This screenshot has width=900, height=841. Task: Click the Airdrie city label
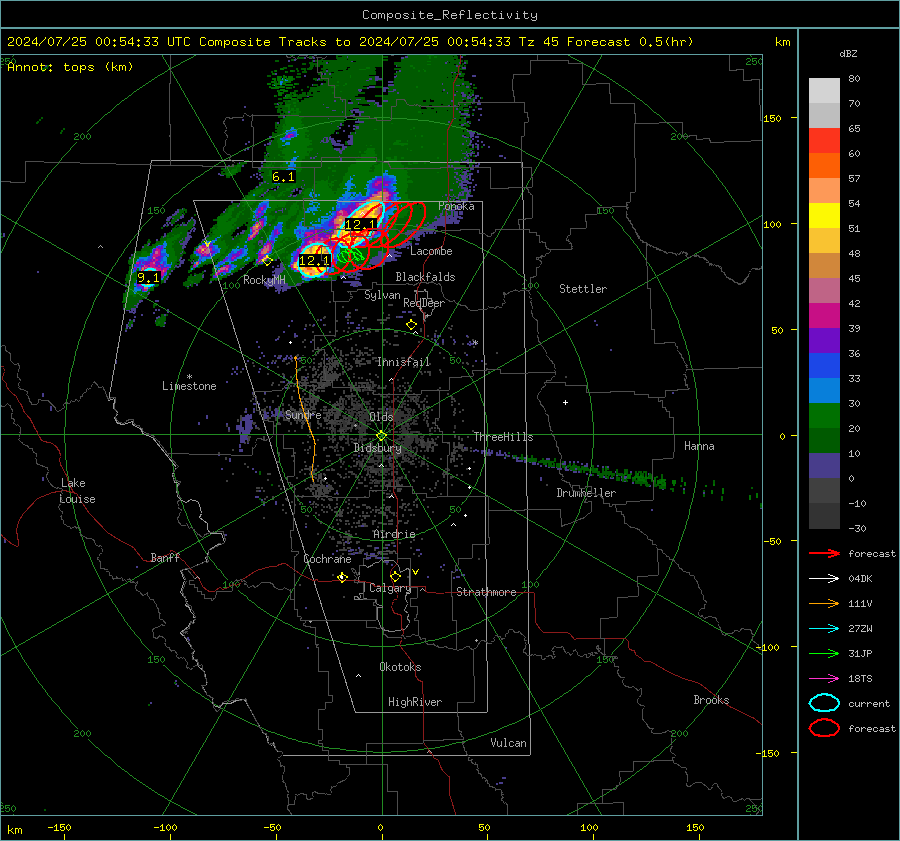[394, 534]
